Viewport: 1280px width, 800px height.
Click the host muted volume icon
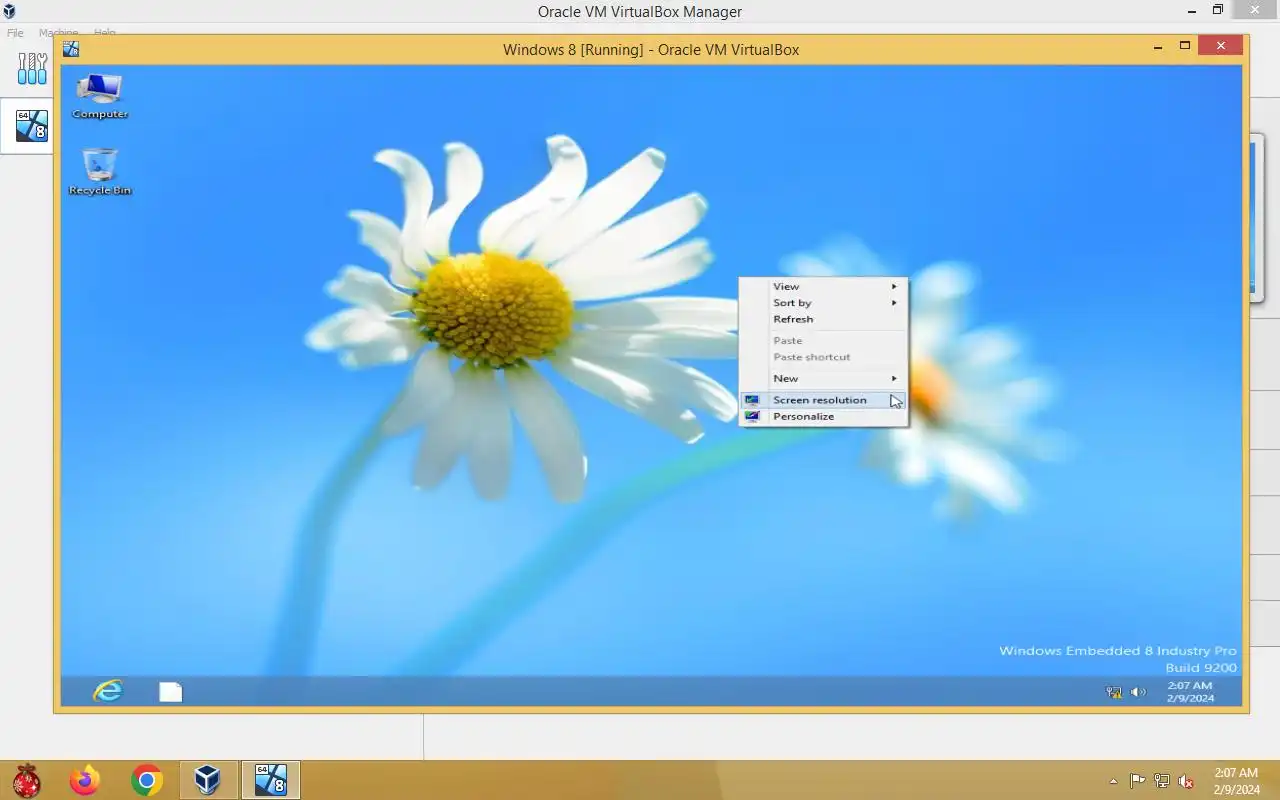tap(1186, 781)
